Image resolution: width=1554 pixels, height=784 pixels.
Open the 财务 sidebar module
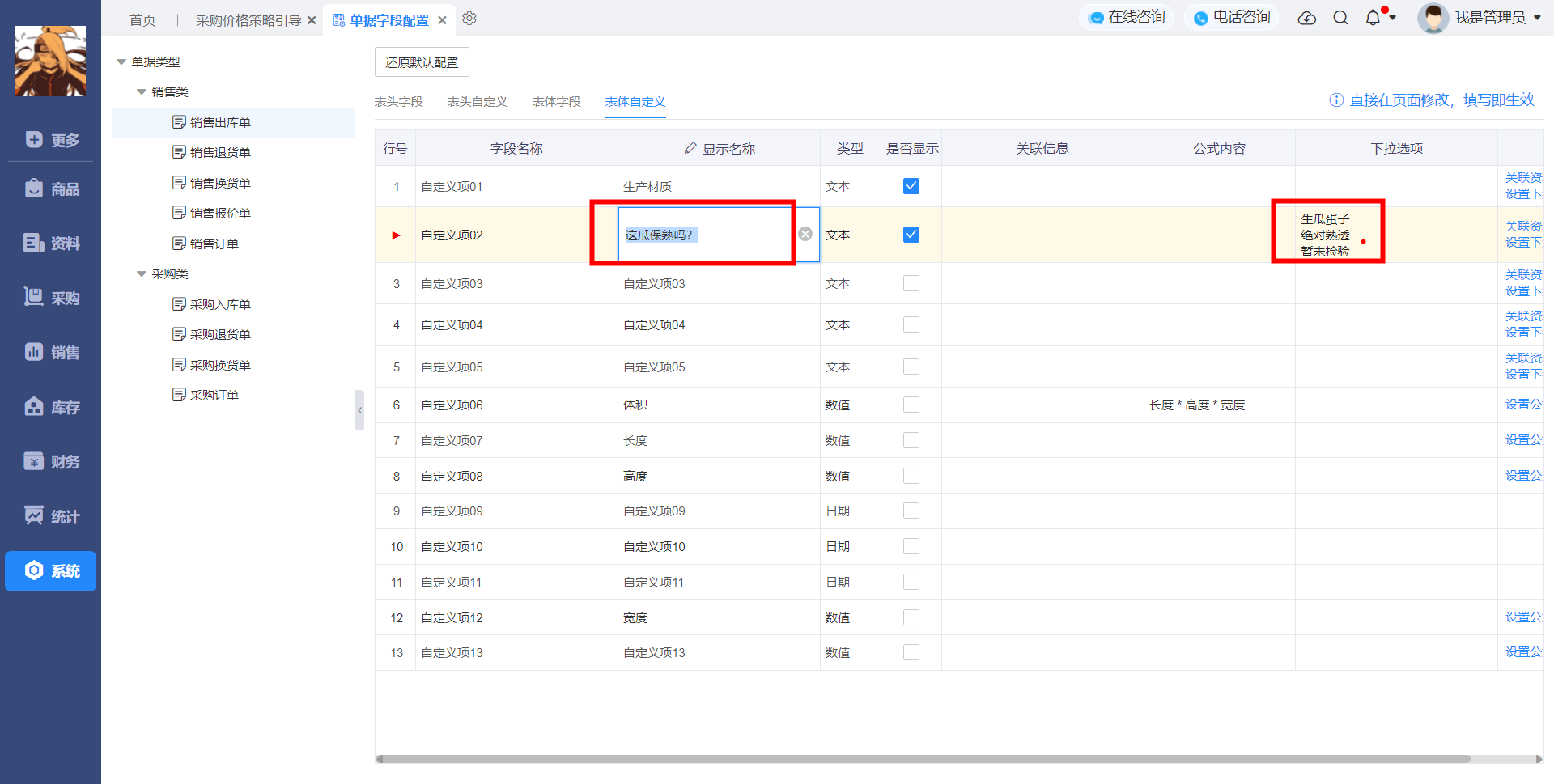pyautogui.click(x=51, y=461)
